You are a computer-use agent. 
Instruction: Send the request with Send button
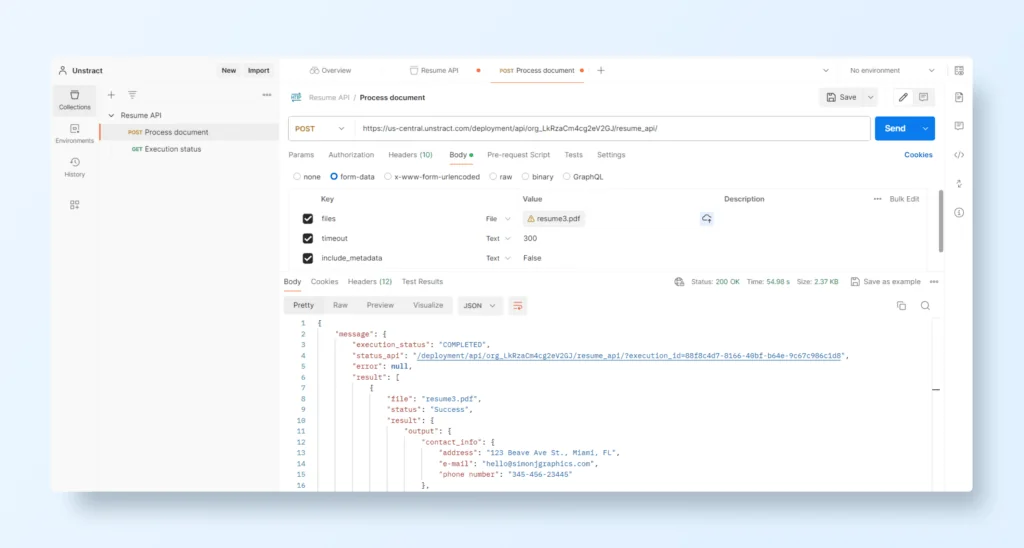point(895,129)
